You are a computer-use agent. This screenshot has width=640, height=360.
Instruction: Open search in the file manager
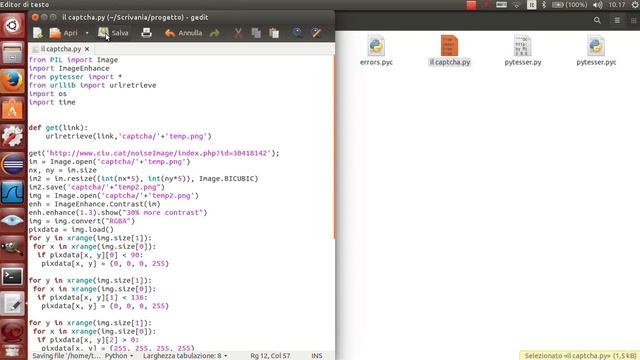[x=597, y=20]
